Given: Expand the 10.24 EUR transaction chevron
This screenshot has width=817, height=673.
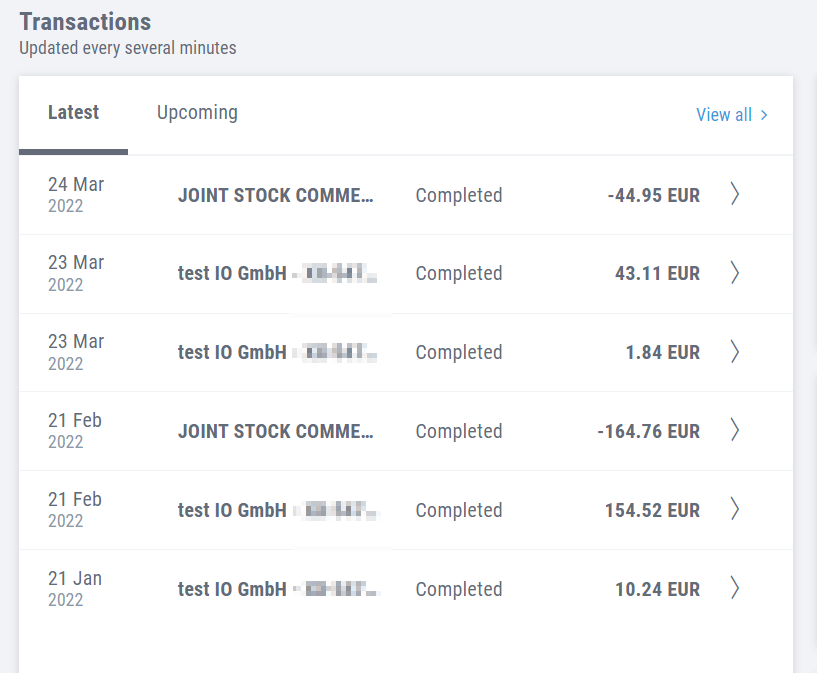Looking at the screenshot, I should (x=735, y=589).
